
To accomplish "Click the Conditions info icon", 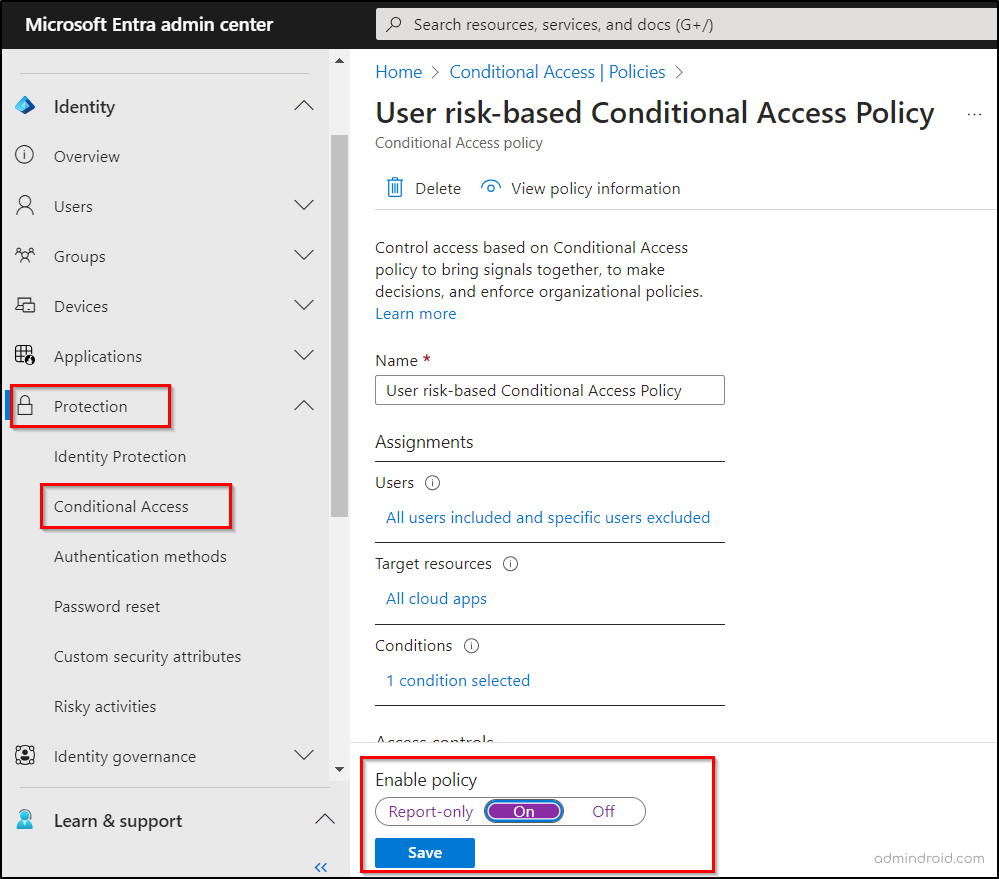I will [x=471, y=646].
